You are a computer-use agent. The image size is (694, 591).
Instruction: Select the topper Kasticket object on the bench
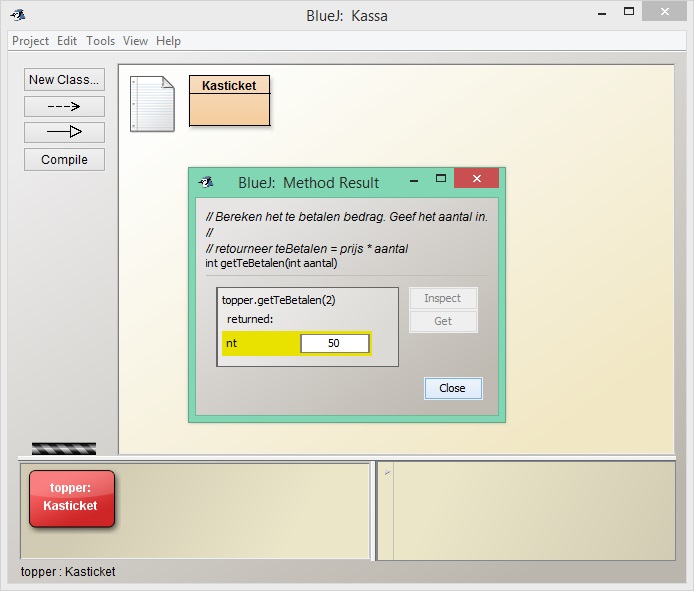point(72,498)
